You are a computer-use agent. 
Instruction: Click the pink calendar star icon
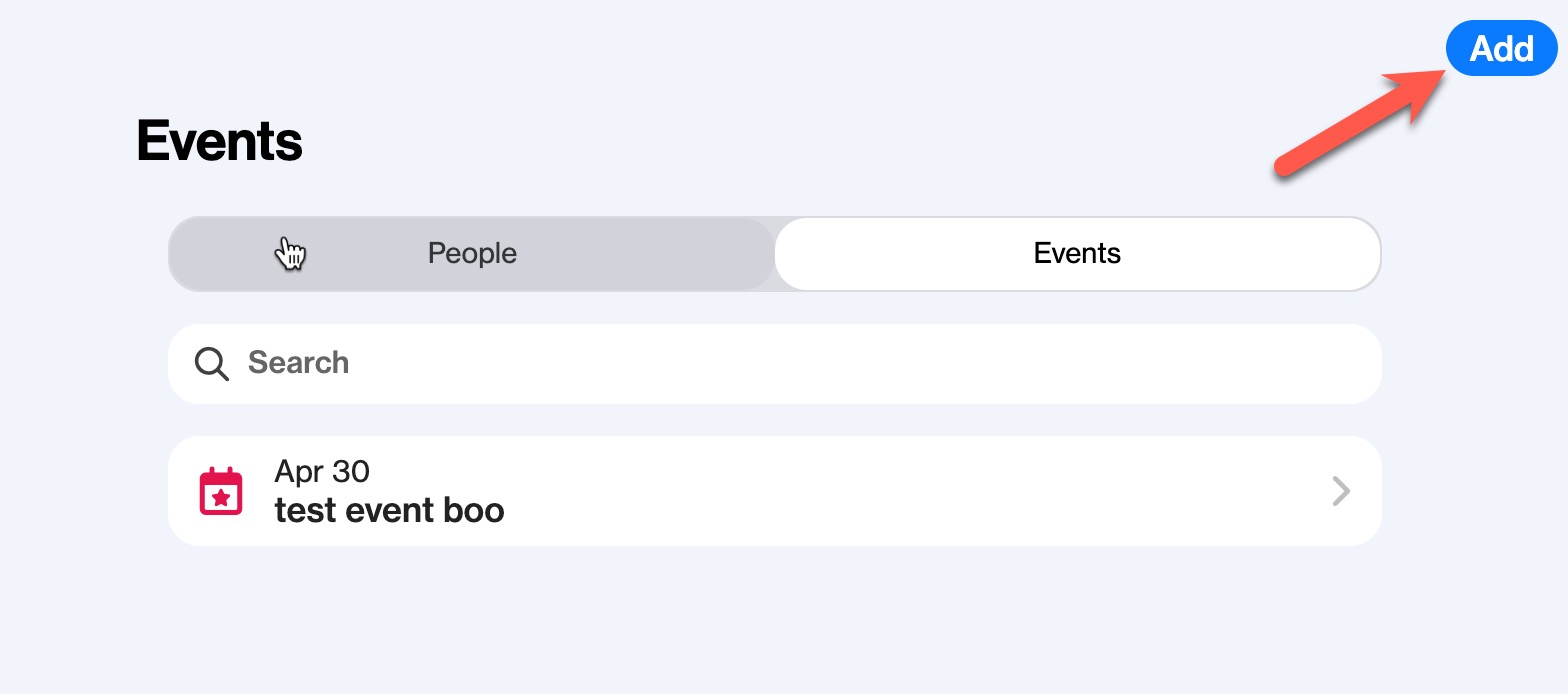221,491
